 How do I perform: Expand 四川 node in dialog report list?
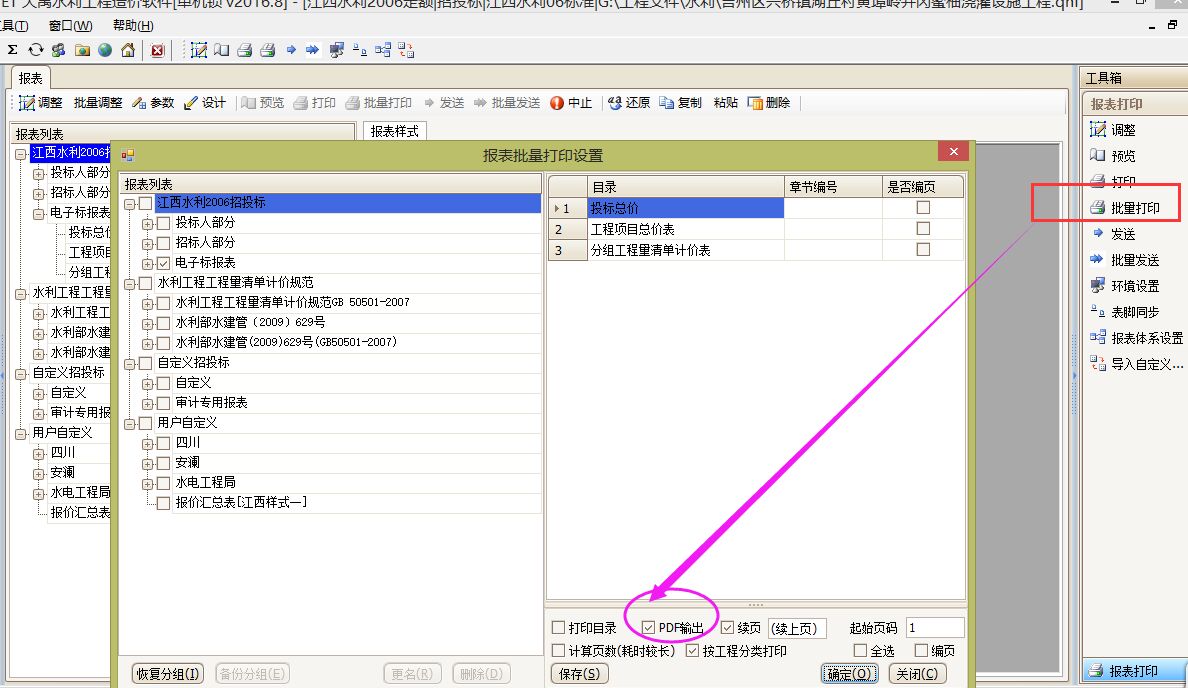(x=148, y=443)
